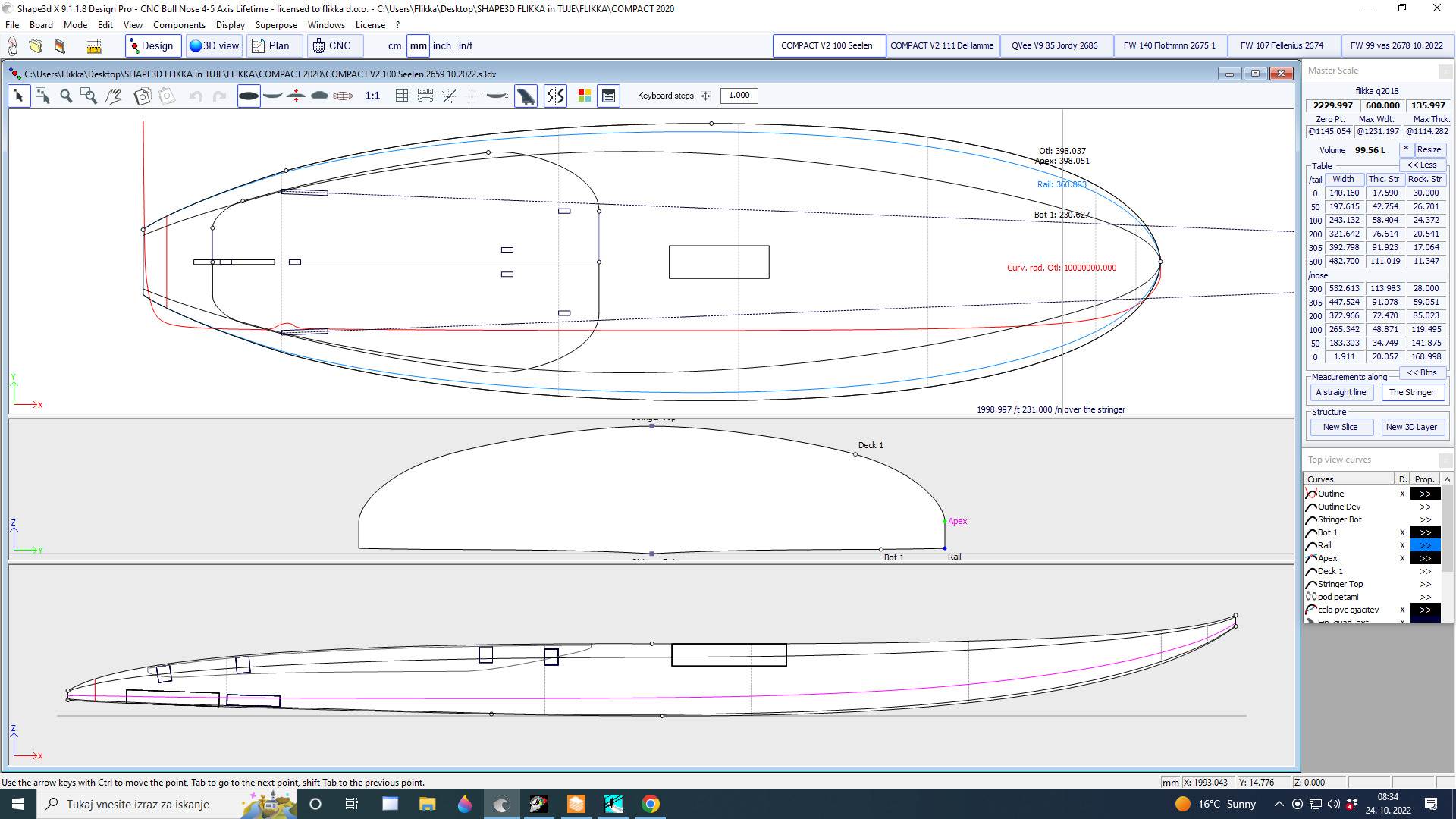Open the Components menu
This screenshot has width=1456, height=819.
click(179, 24)
